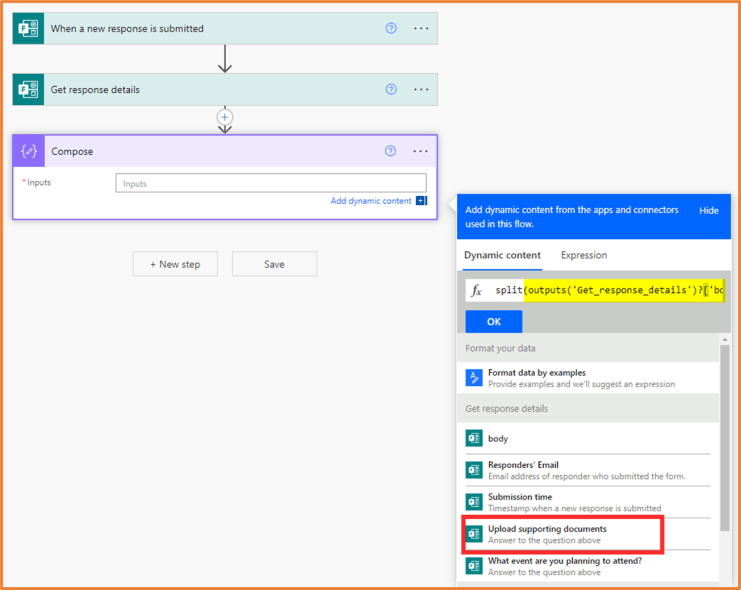The image size is (741, 590).
Task: Click the 'Get response details' section header in the panel
Action: click(x=588, y=408)
